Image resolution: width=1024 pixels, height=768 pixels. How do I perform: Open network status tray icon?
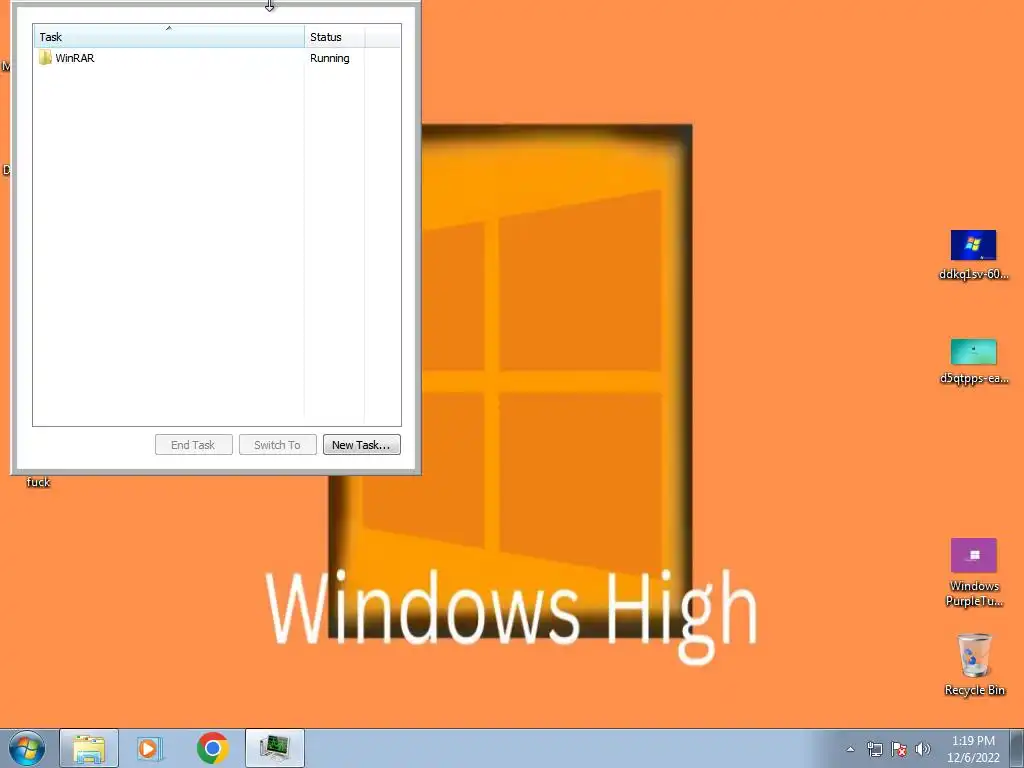874,749
